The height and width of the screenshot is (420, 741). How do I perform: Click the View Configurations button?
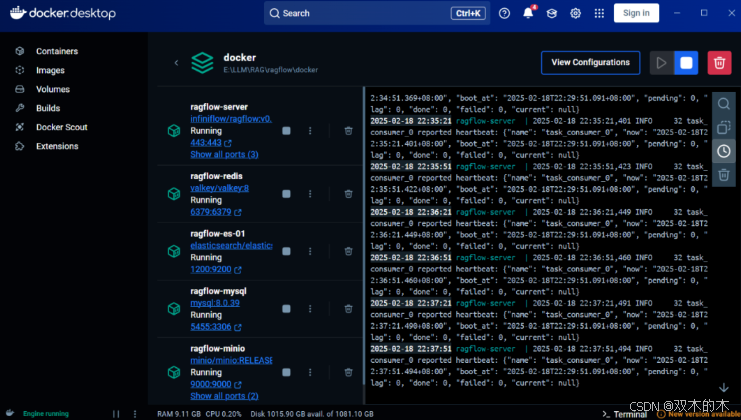[590, 62]
